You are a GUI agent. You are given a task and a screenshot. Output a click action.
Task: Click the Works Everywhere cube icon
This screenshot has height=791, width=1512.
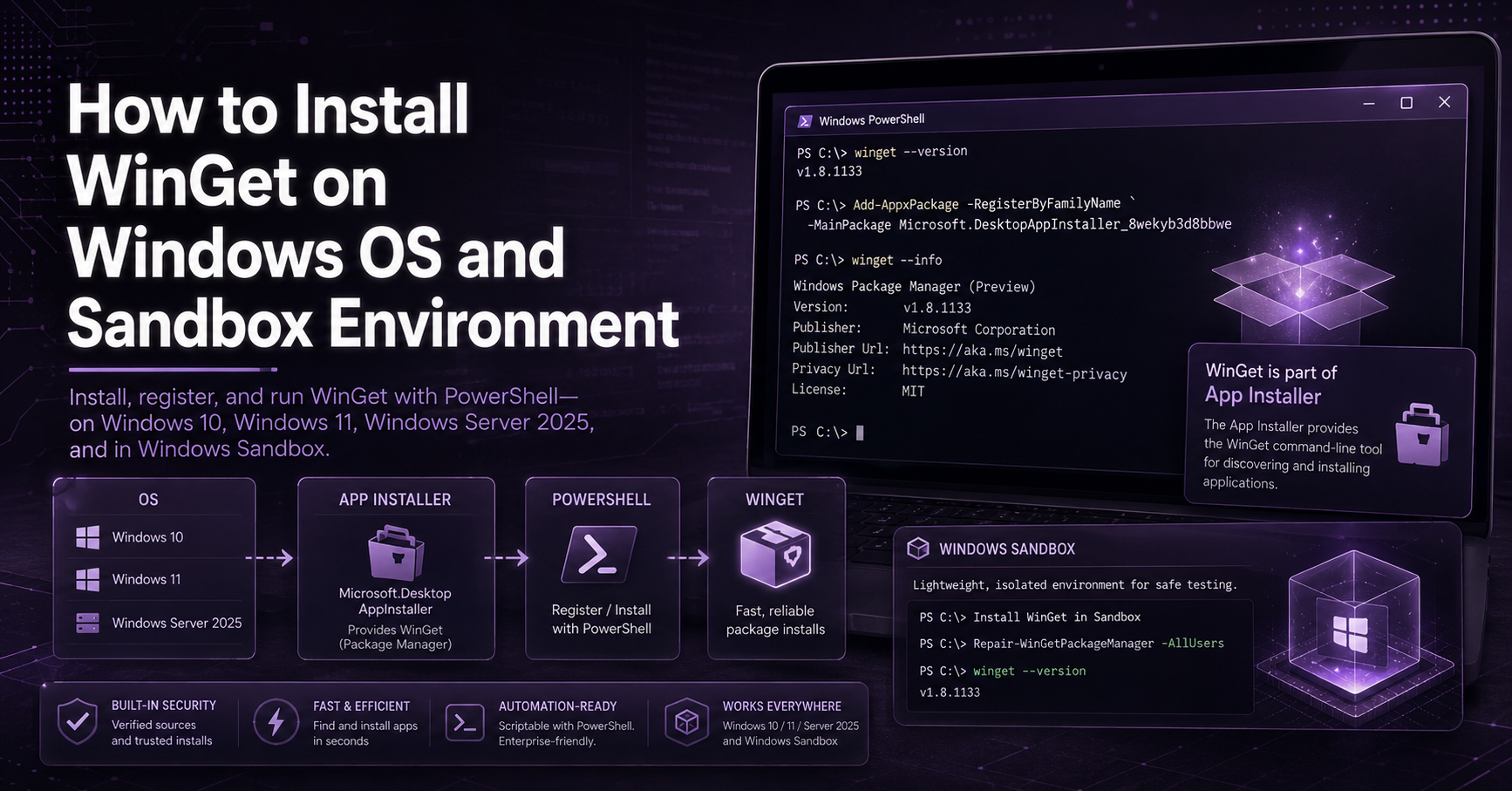687,722
